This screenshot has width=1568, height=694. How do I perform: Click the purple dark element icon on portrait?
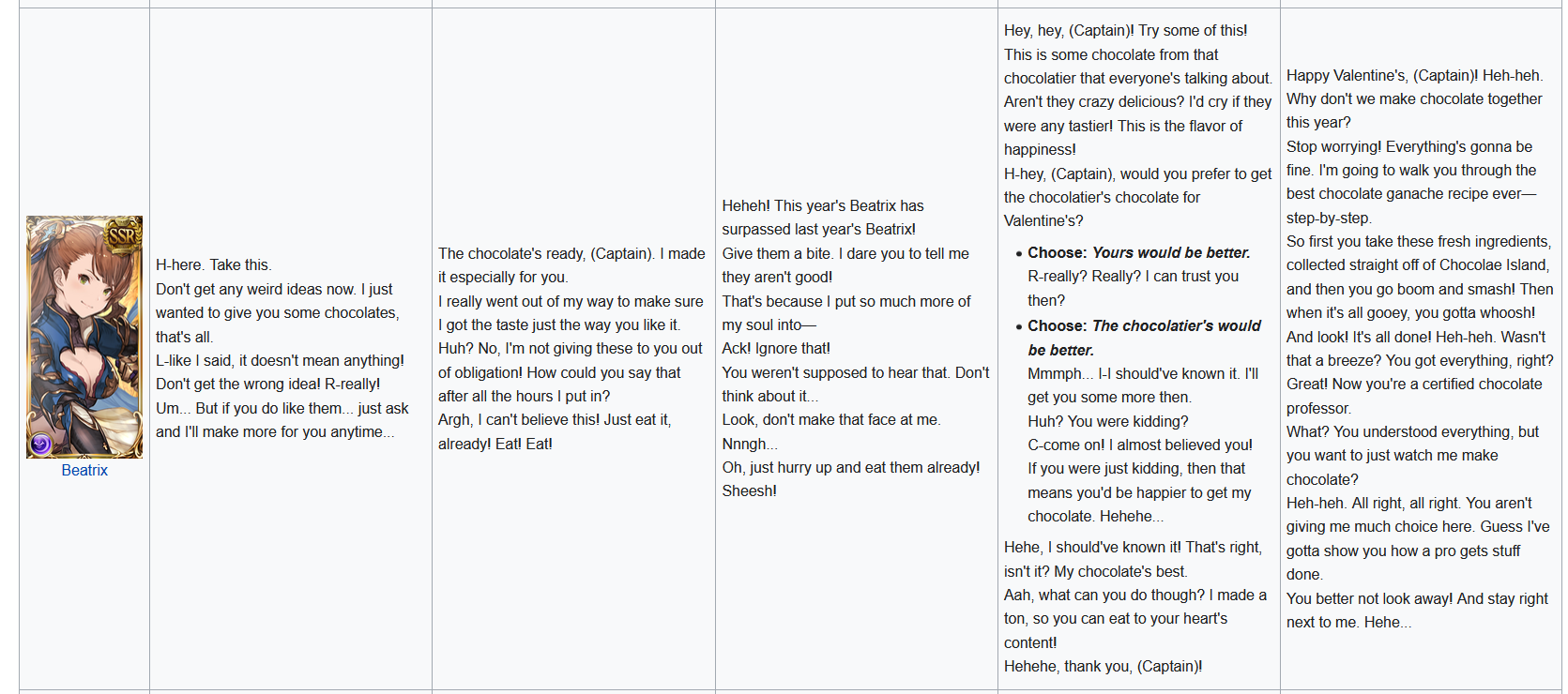(x=40, y=444)
